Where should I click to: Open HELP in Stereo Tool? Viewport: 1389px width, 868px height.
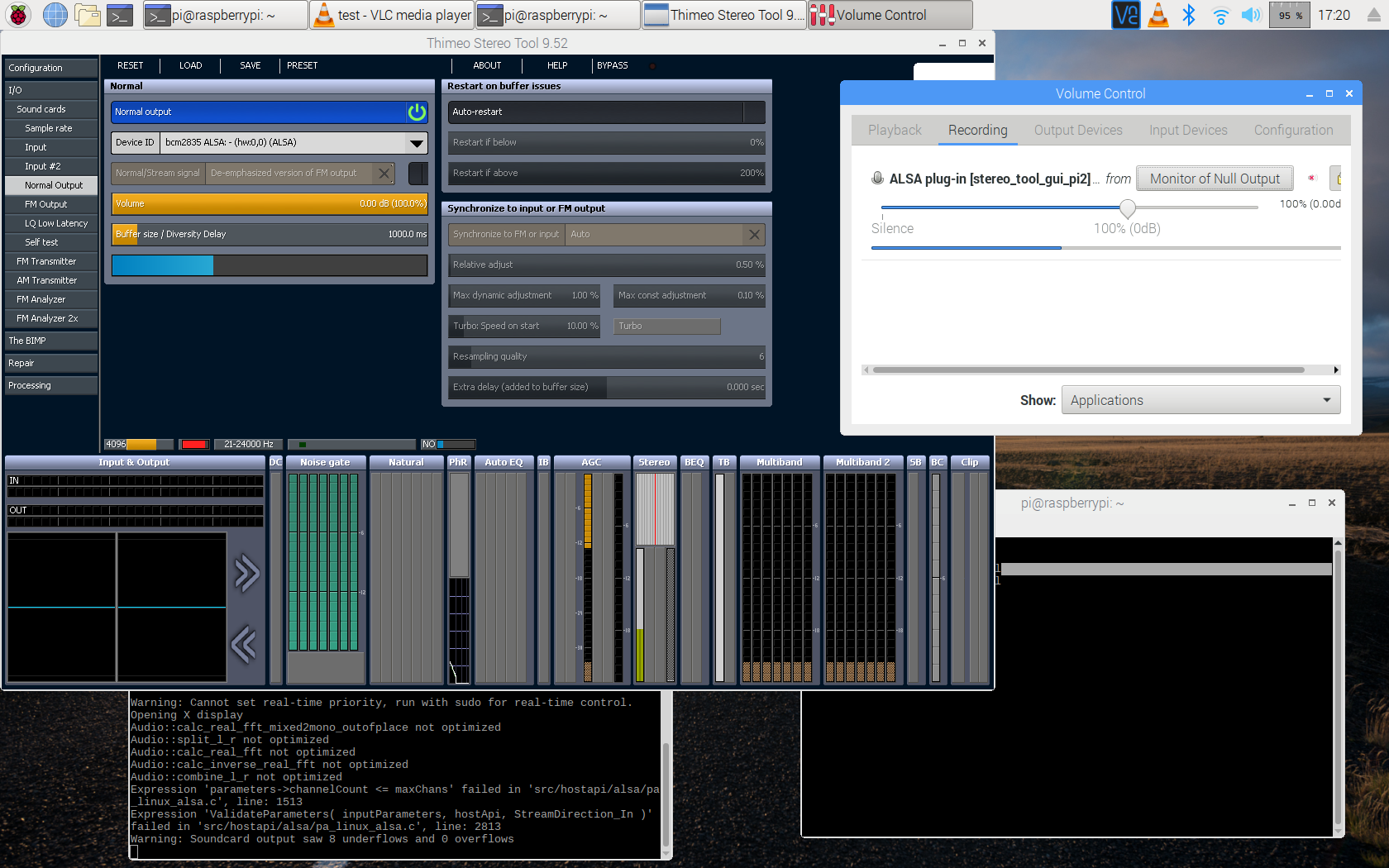click(556, 65)
